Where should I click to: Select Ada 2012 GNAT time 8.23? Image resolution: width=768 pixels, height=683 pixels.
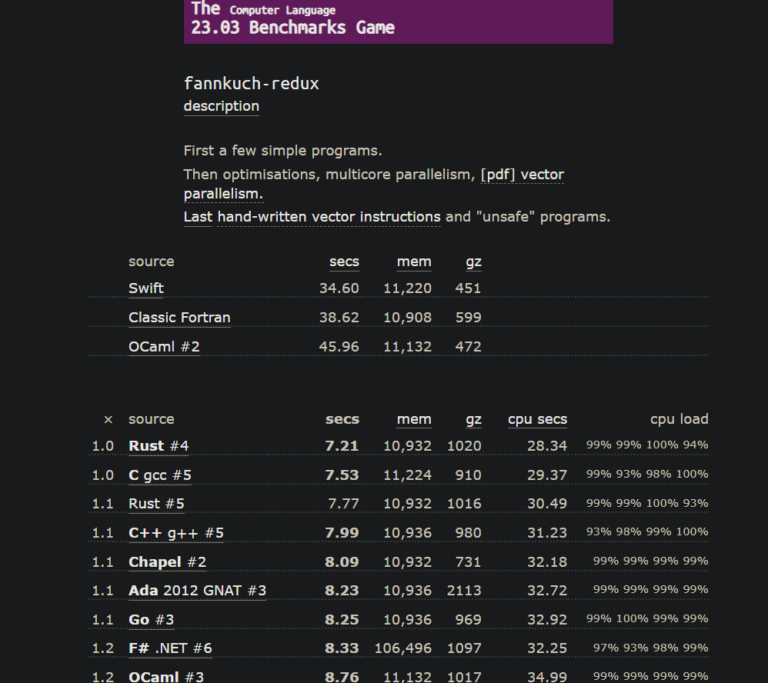coord(342,590)
